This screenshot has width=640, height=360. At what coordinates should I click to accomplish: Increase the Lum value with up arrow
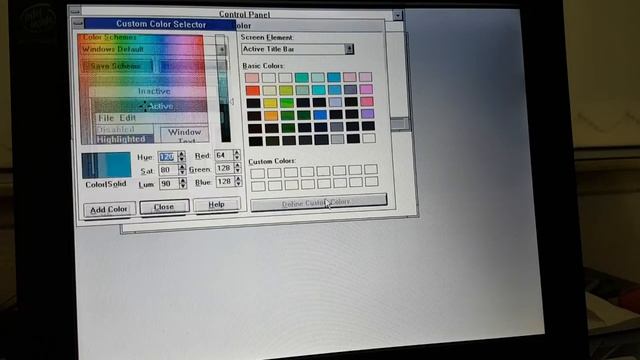pyautogui.click(x=182, y=181)
